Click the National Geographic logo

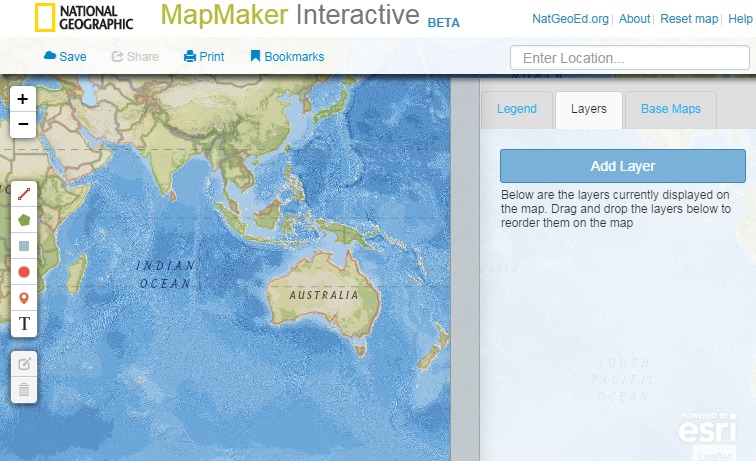[x=84, y=18]
